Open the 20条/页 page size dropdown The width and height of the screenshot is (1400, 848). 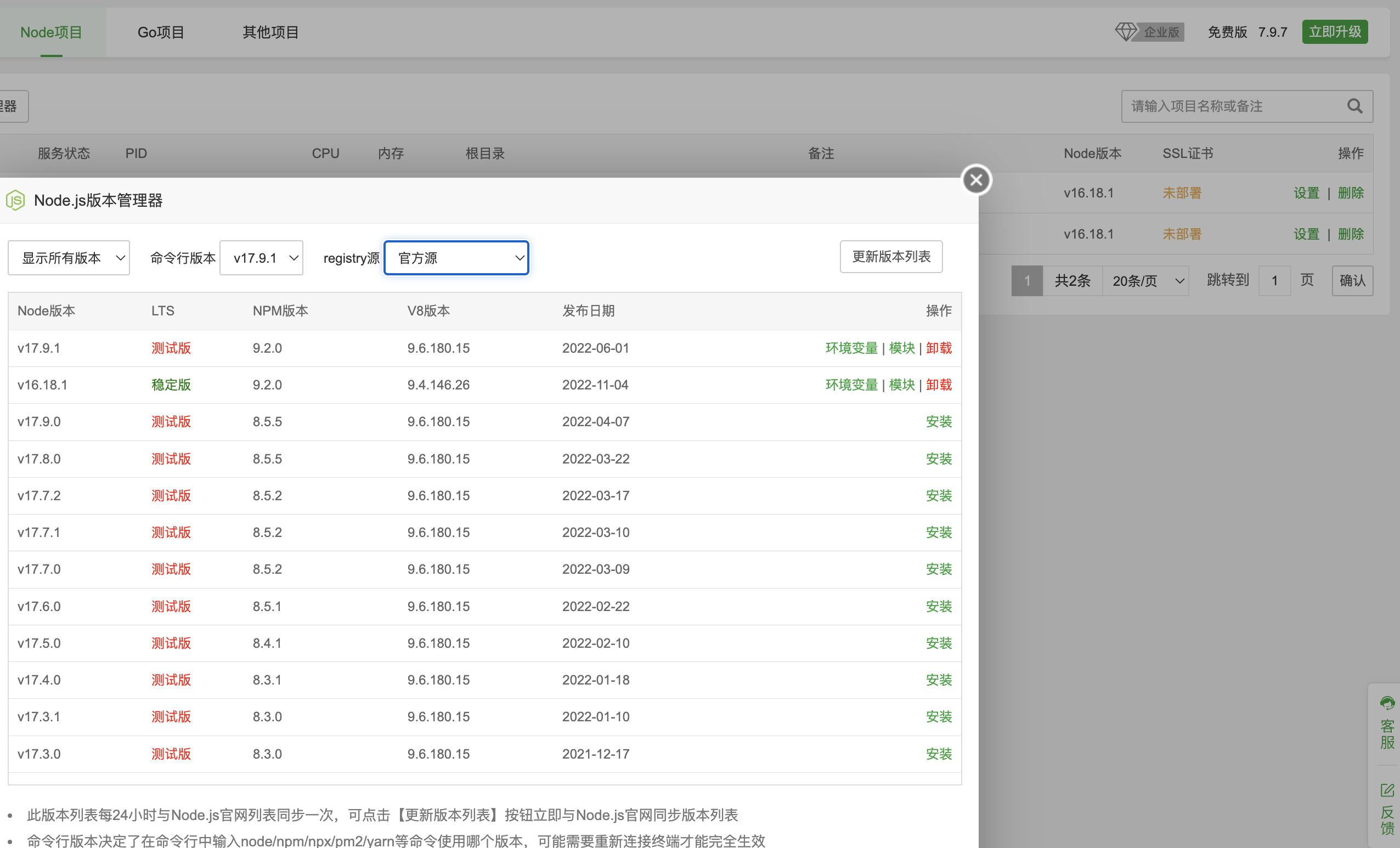coord(1145,281)
